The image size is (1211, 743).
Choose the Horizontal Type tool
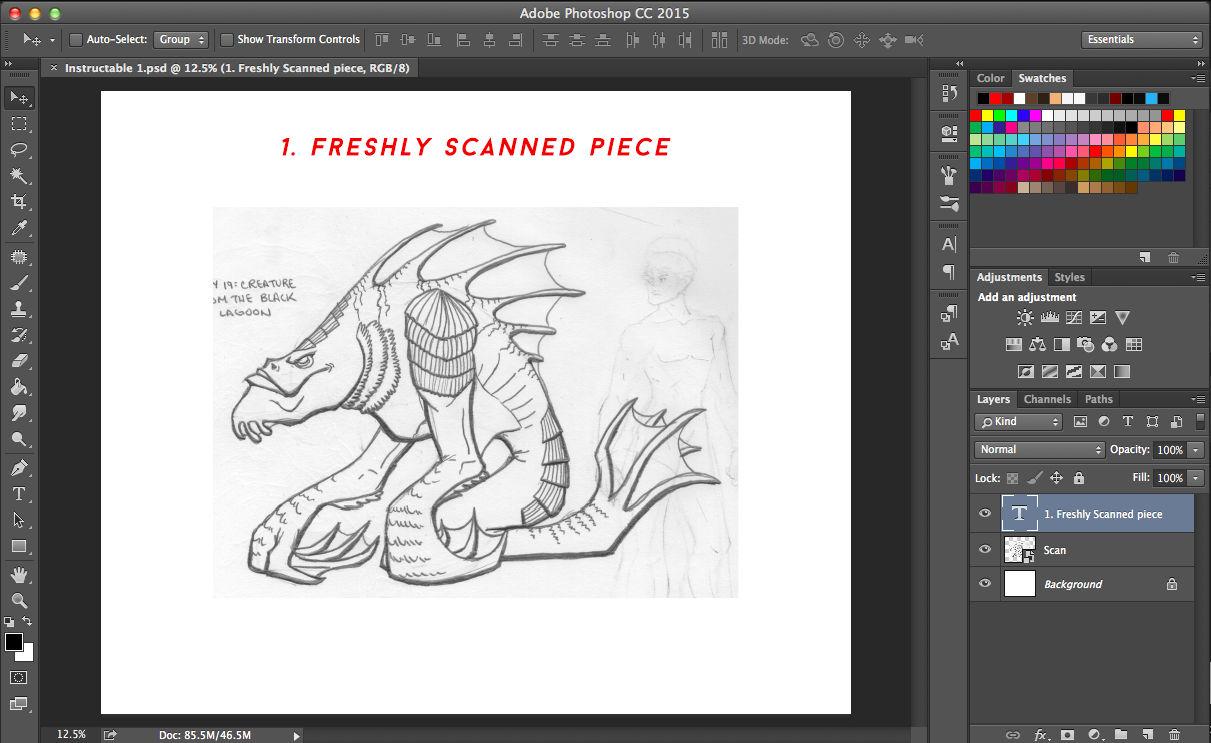(19, 494)
